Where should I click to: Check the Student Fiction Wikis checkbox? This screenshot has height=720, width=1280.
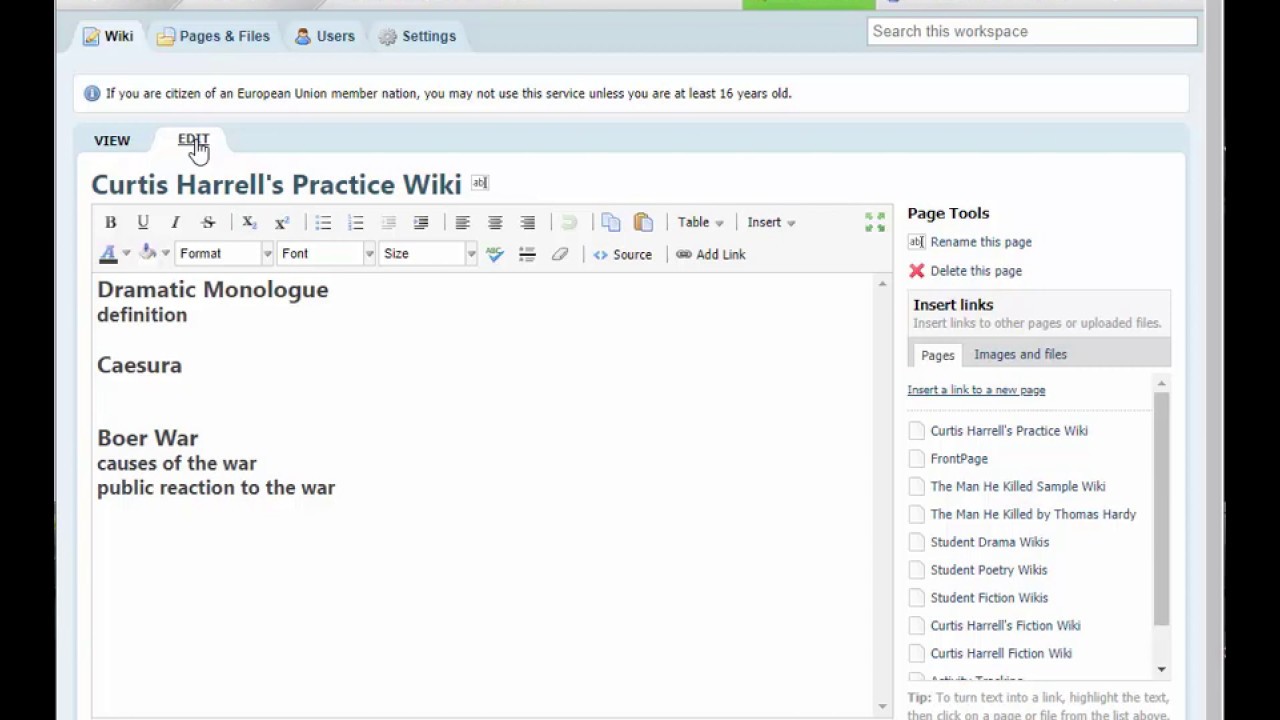pyautogui.click(x=917, y=598)
